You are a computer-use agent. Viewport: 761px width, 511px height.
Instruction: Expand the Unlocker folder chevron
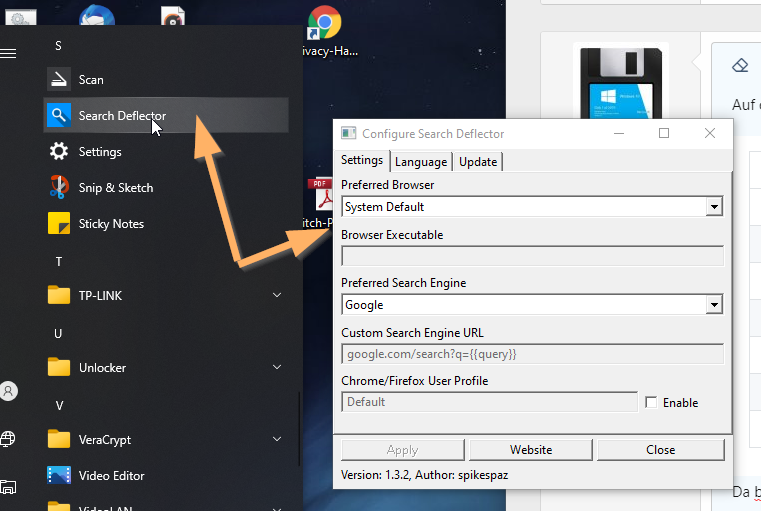pos(277,367)
